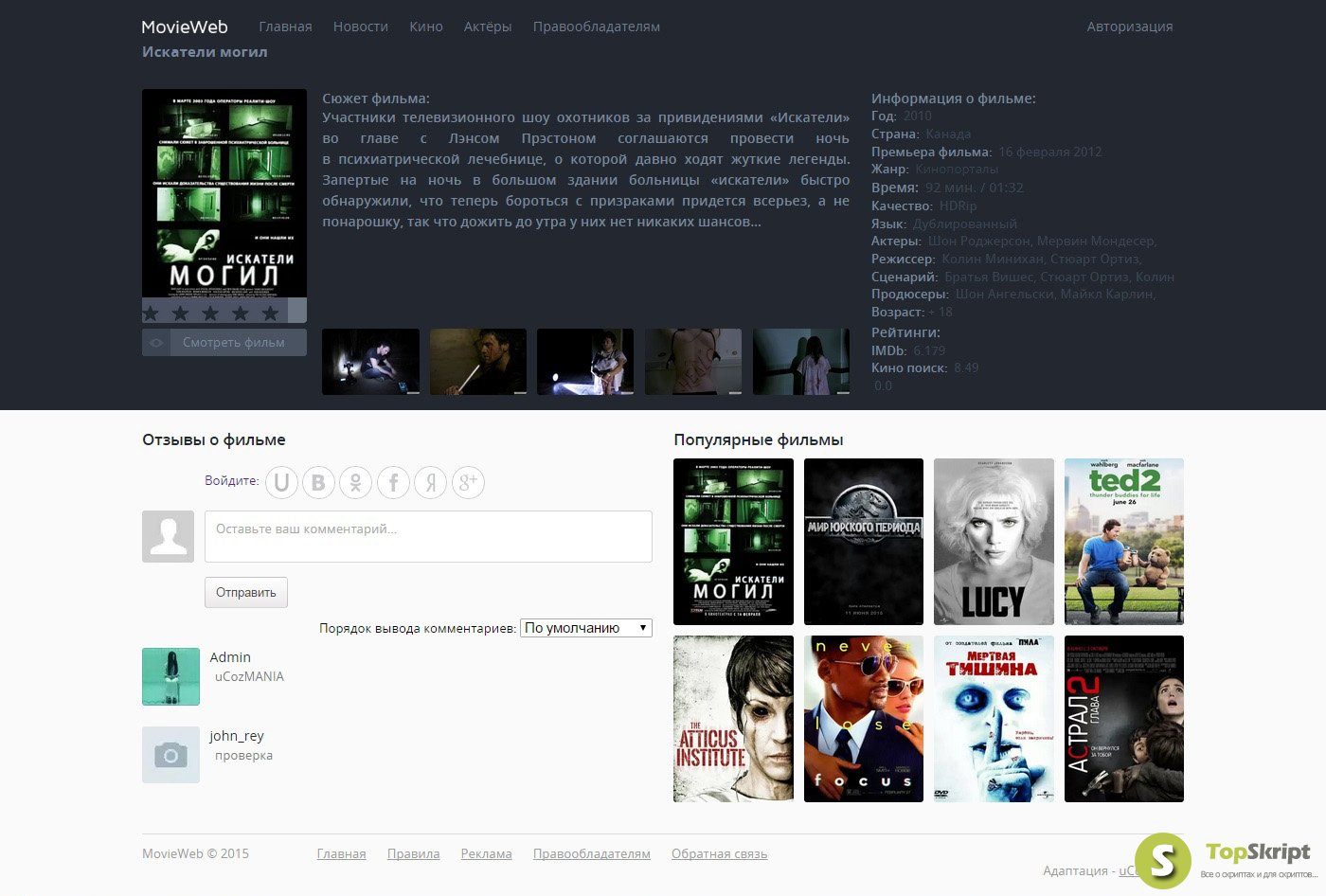The image size is (1326, 896).
Task: Click the quality value HDRip
Action: coord(958,206)
